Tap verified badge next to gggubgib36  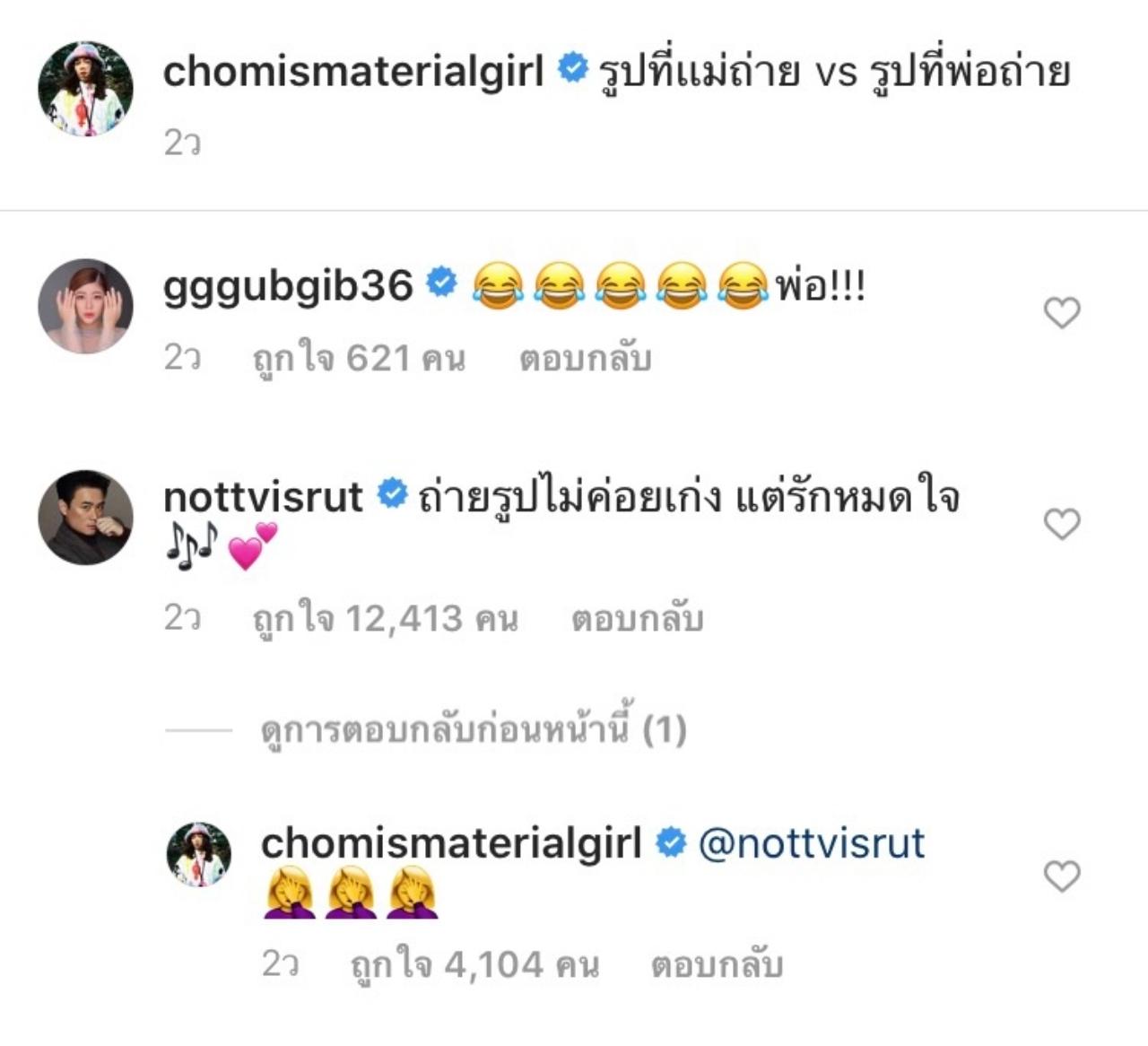[440, 283]
